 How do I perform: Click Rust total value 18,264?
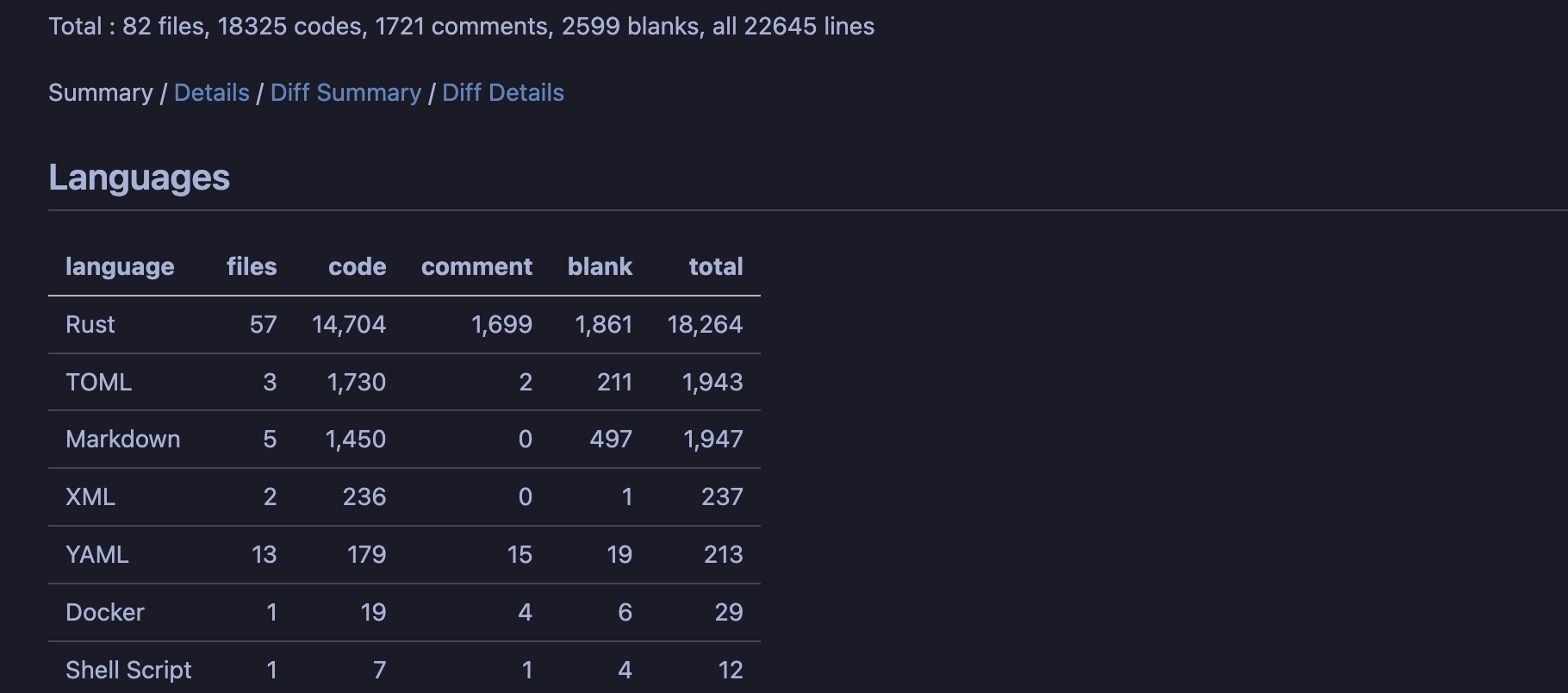click(x=705, y=325)
